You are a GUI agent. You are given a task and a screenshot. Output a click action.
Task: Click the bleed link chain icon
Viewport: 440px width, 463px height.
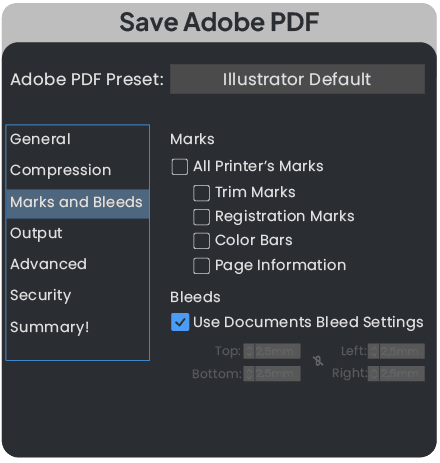tap(318, 361)
